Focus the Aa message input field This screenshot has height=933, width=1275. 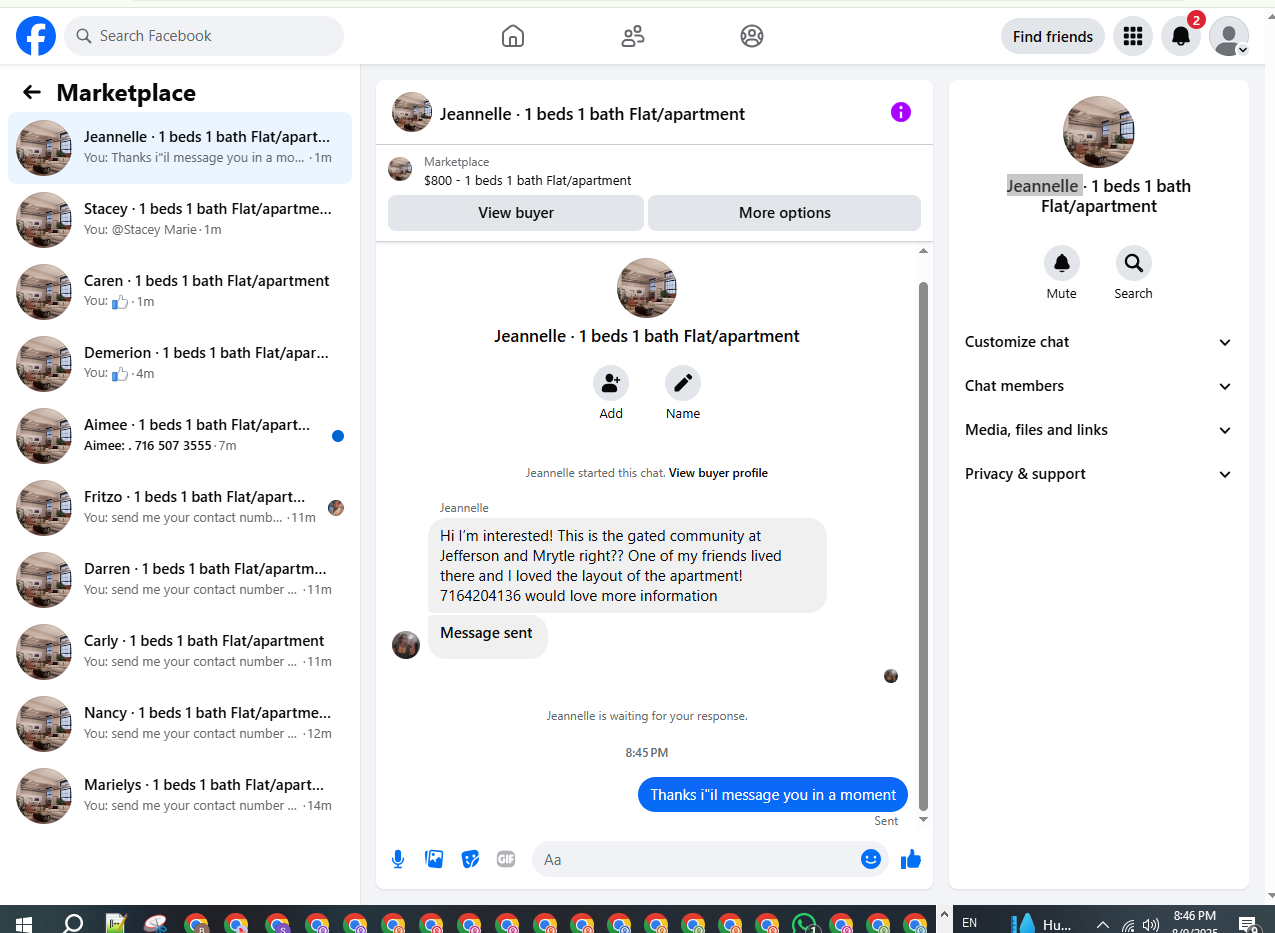[700, 859]
